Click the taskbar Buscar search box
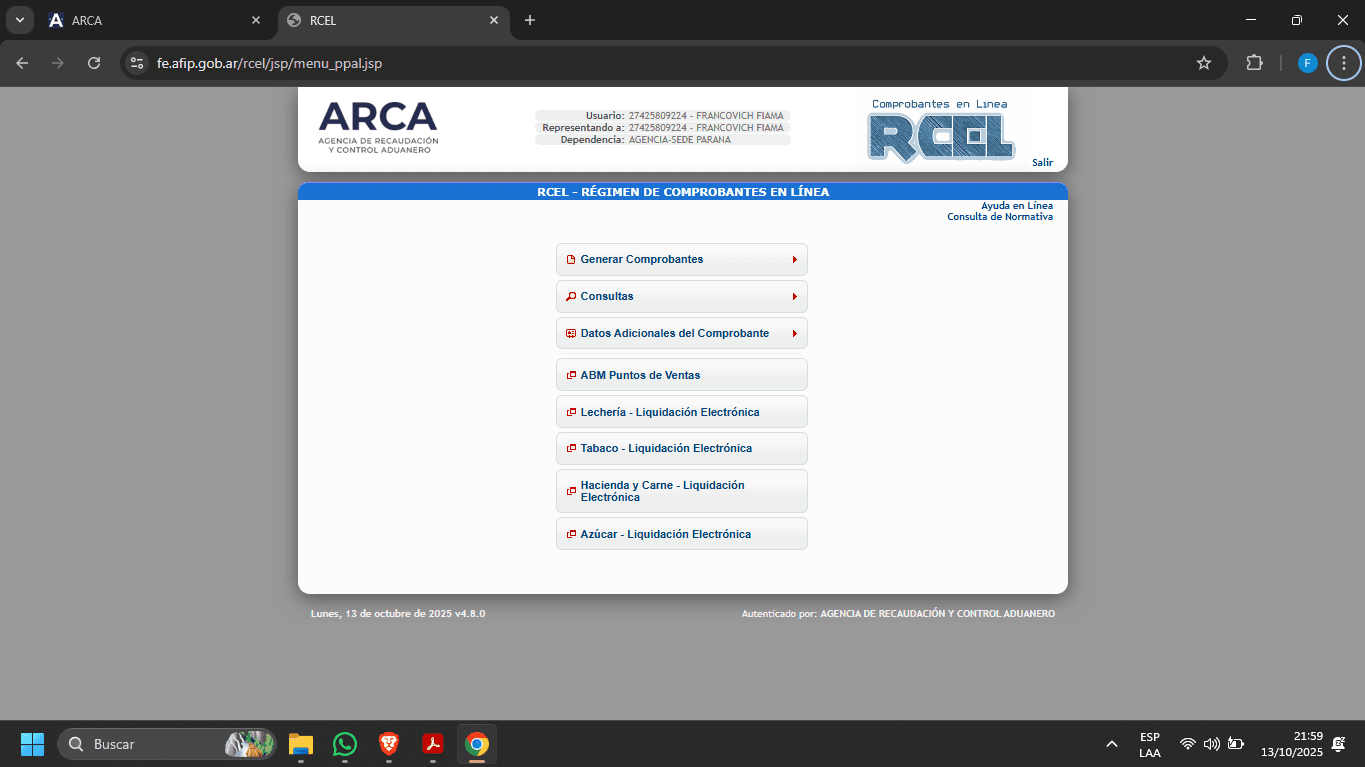The height and width of the screenshot is (767, 1365). 167,744
